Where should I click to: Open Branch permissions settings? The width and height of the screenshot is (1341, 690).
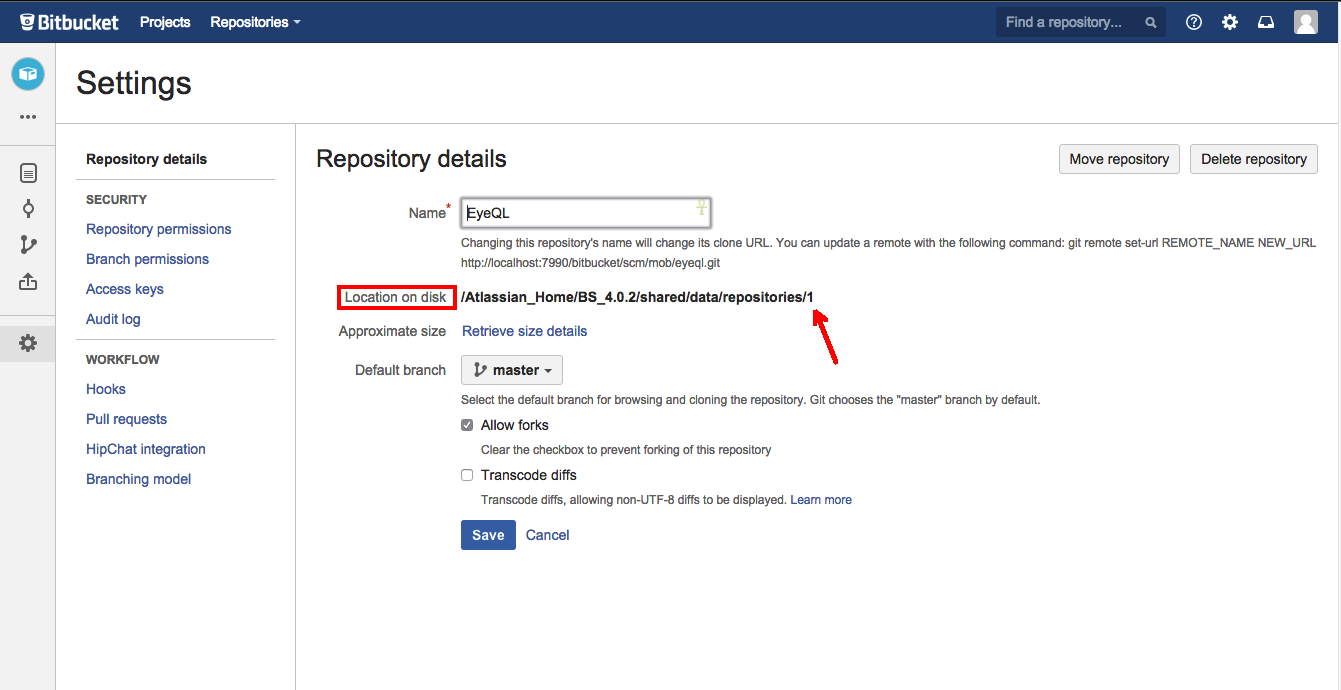click(x=148, y=259)
